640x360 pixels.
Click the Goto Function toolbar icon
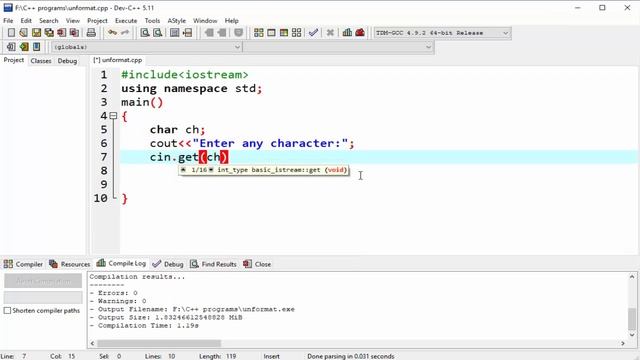(175, 33)
